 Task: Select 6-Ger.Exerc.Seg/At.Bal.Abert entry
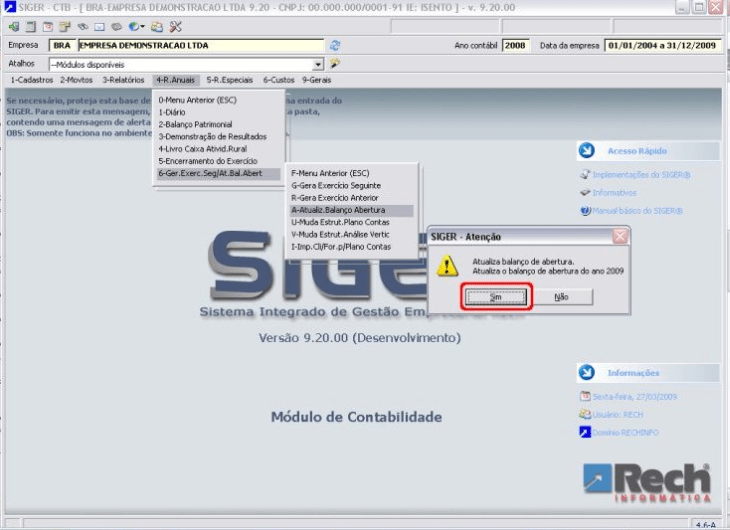pyautogui.click(x=218, y=173)
